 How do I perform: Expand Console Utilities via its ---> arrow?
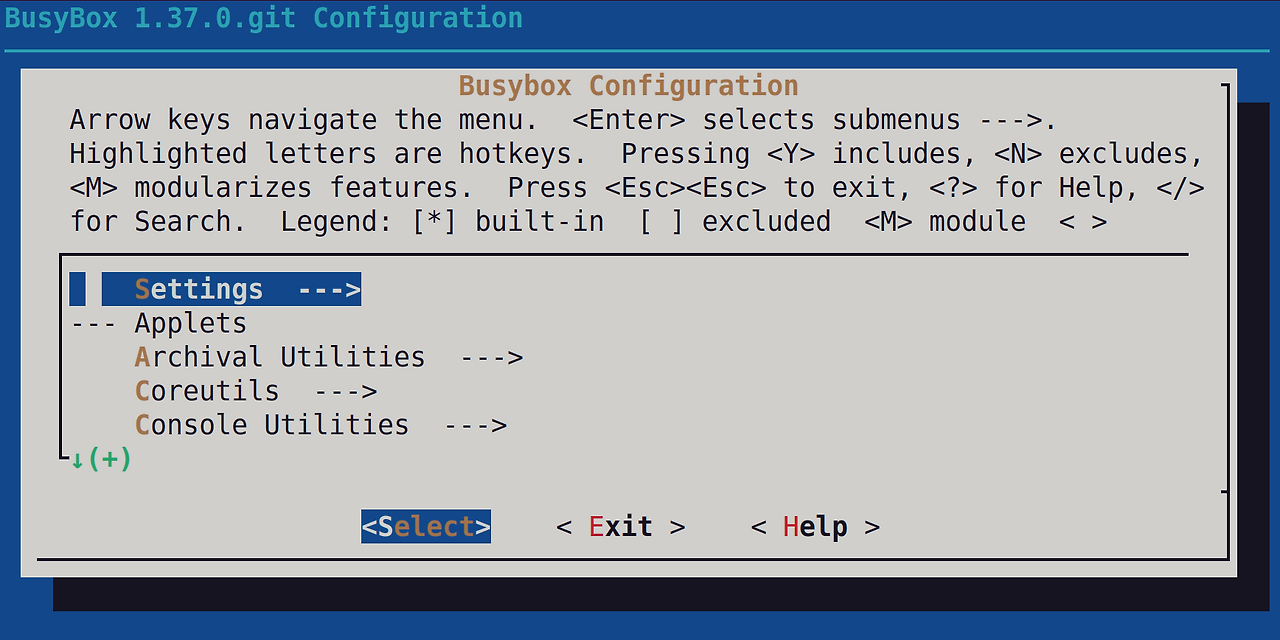[x=475, y=424]
